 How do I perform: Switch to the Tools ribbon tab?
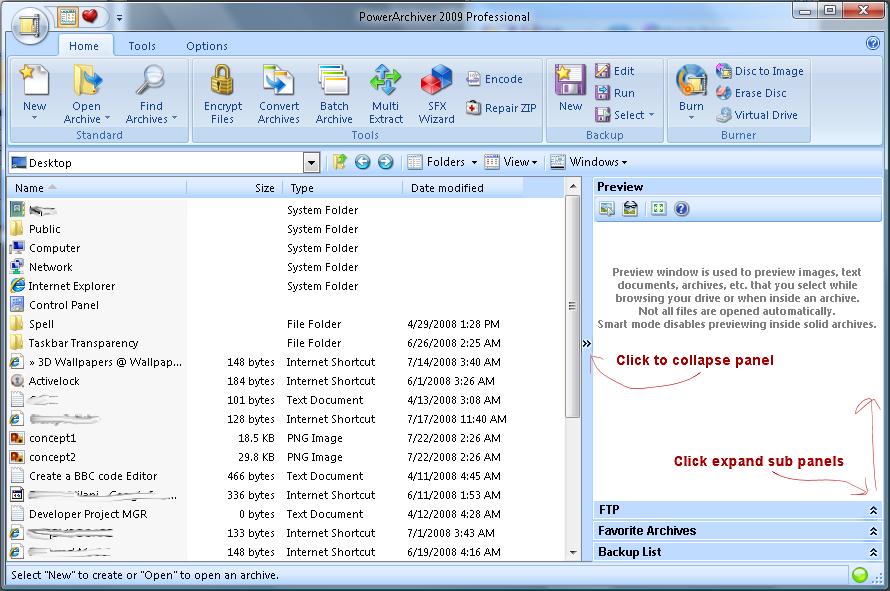142,46
